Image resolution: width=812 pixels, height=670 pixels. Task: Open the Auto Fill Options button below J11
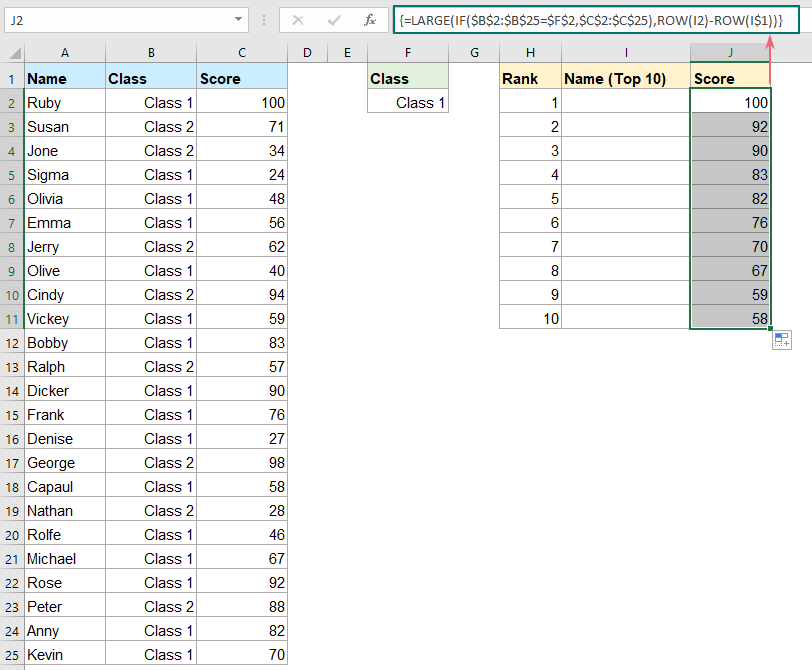click(781, 340)
